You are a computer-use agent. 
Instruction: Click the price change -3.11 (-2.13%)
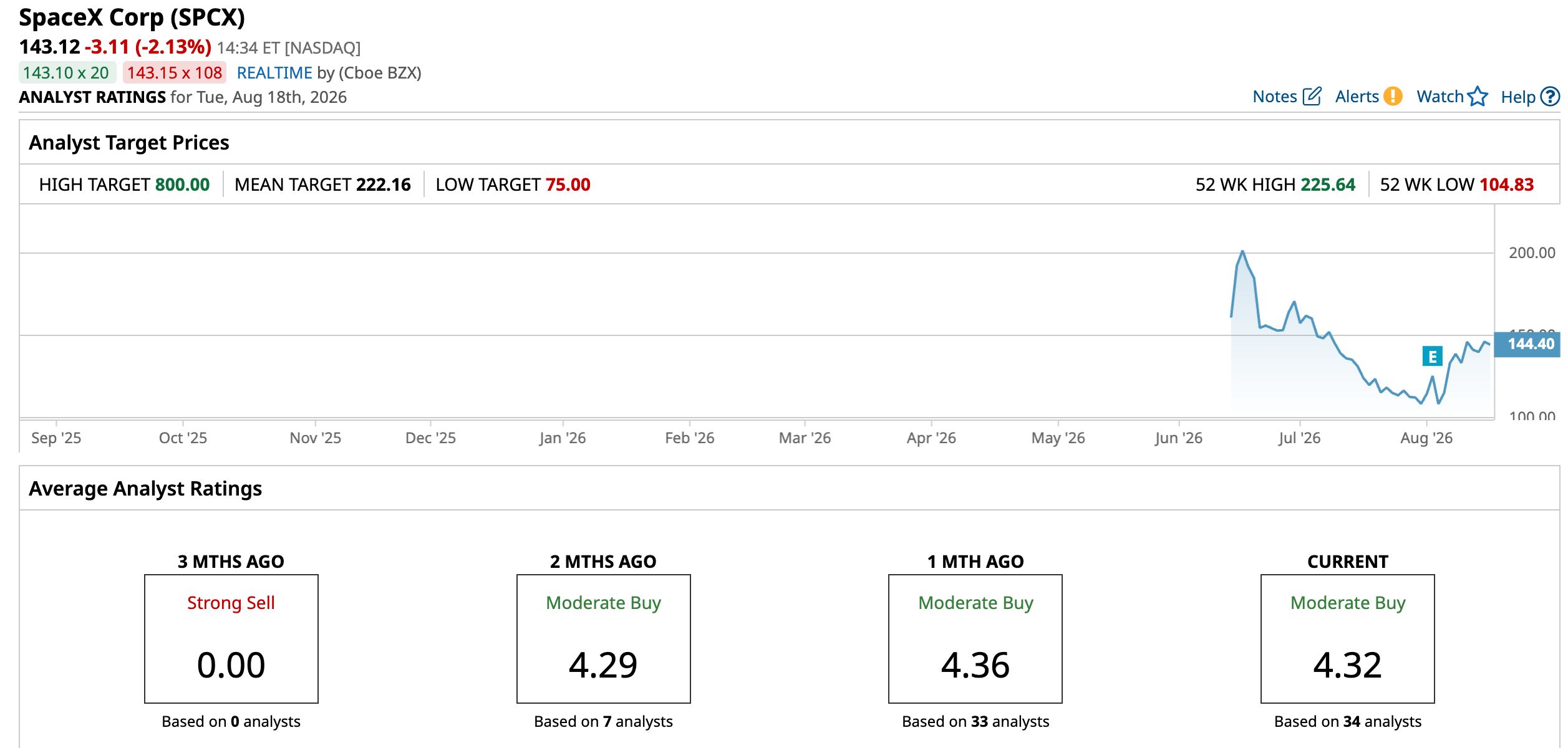point(148,47)
